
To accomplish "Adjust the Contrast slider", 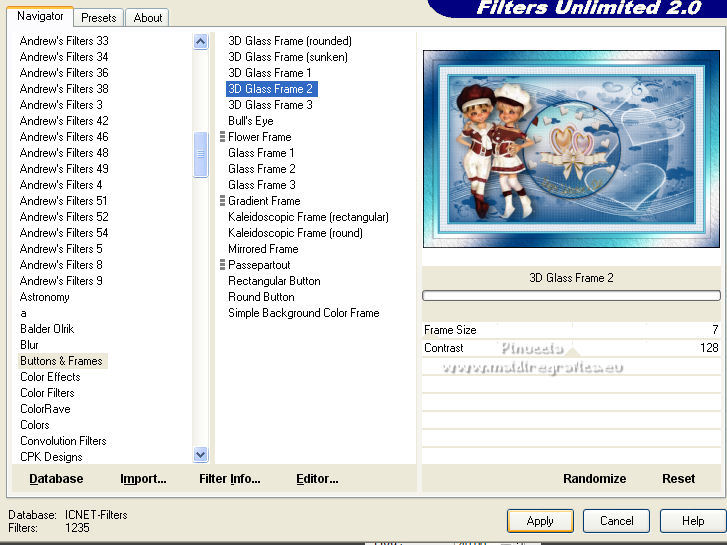I will [x=571, y=348].
